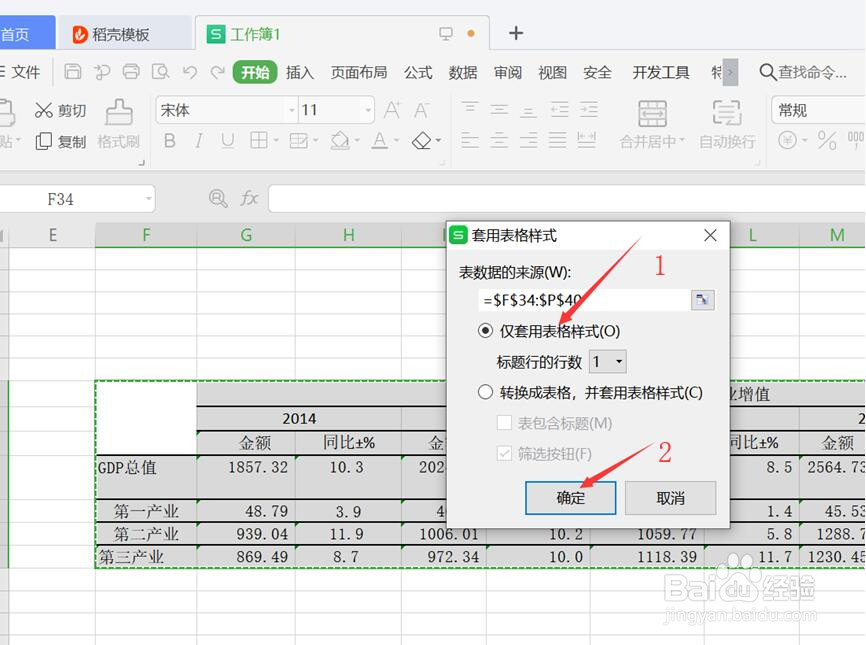Select column G header
Viewport: 866px width, 645px height.
click(246, 235)
